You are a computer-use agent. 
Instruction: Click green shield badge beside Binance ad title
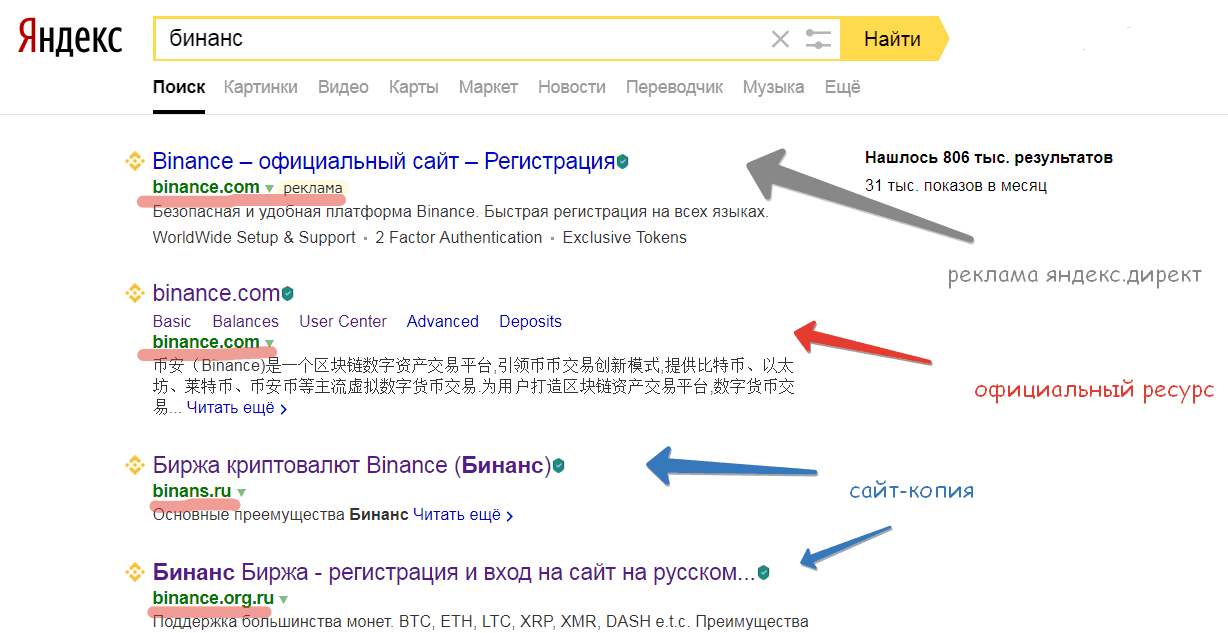[x=622, y=162]
